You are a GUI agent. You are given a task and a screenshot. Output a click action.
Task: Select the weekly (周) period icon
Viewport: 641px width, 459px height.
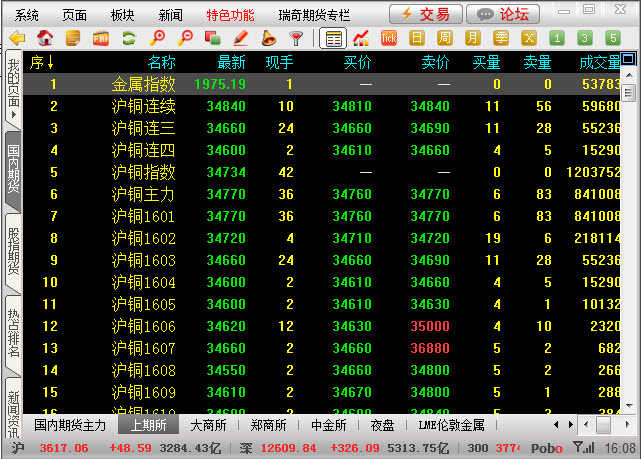pos(444,38)
